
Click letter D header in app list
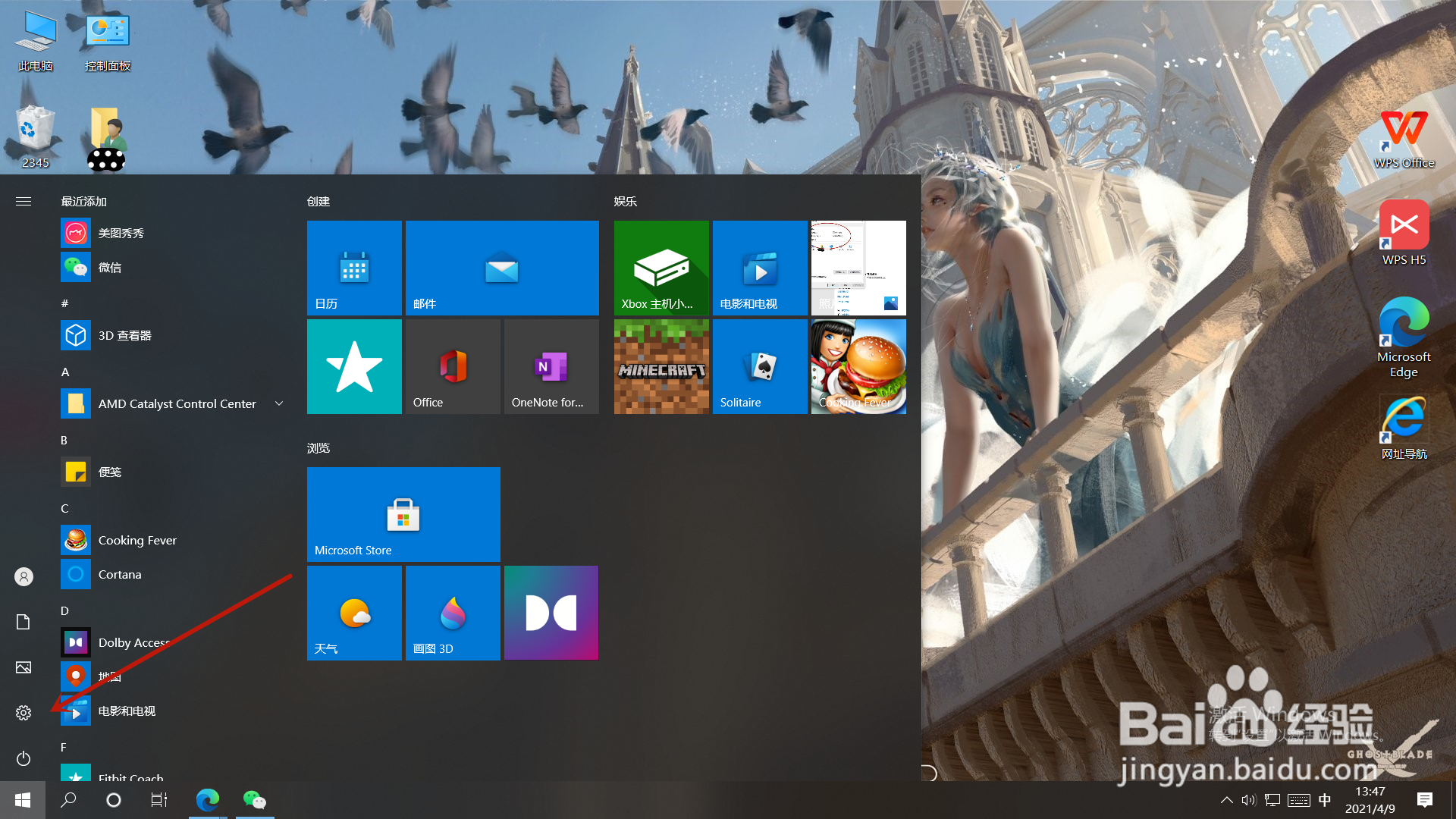(x=64, y=610)
